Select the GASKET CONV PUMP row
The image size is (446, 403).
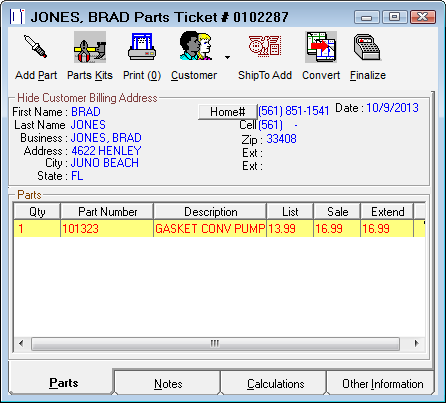(219, 229)
